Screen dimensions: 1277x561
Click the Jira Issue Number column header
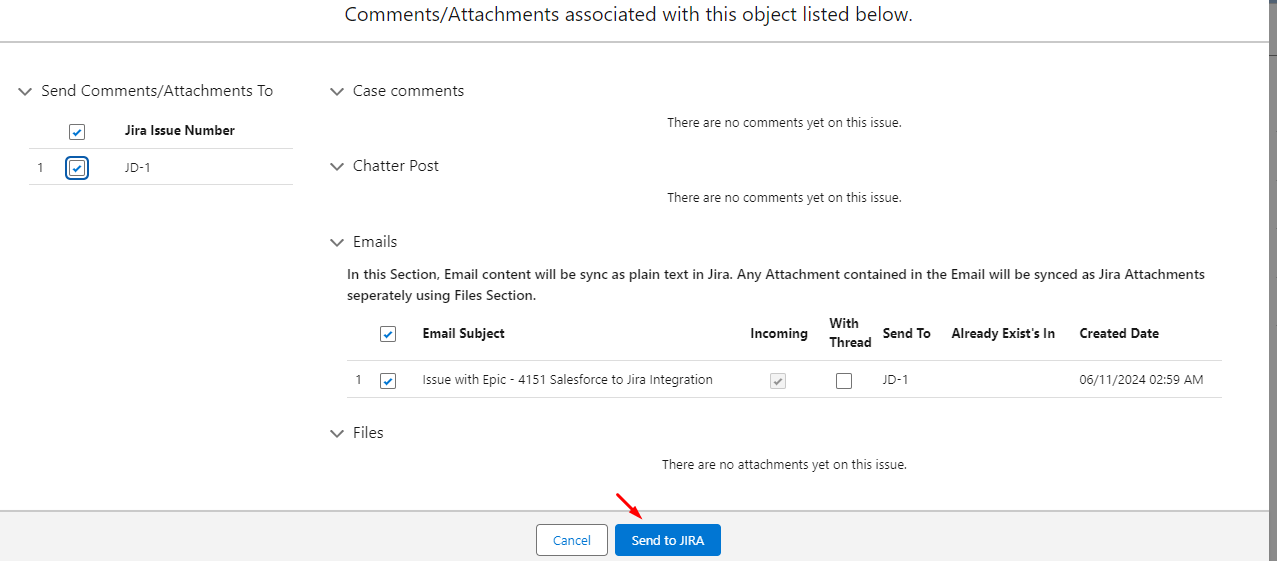(180, 130)
